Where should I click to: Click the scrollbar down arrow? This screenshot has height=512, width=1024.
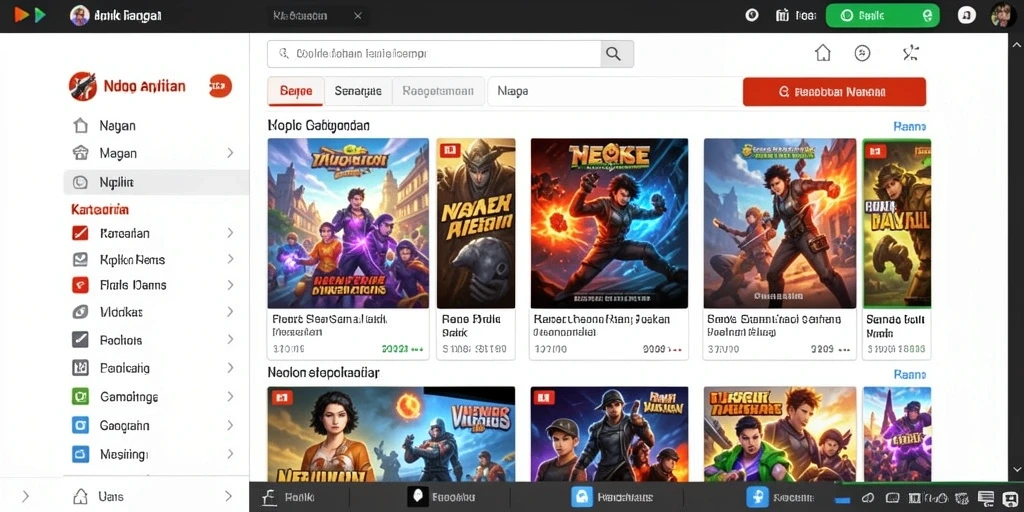pyautogui.click(x=1016, y=472)
